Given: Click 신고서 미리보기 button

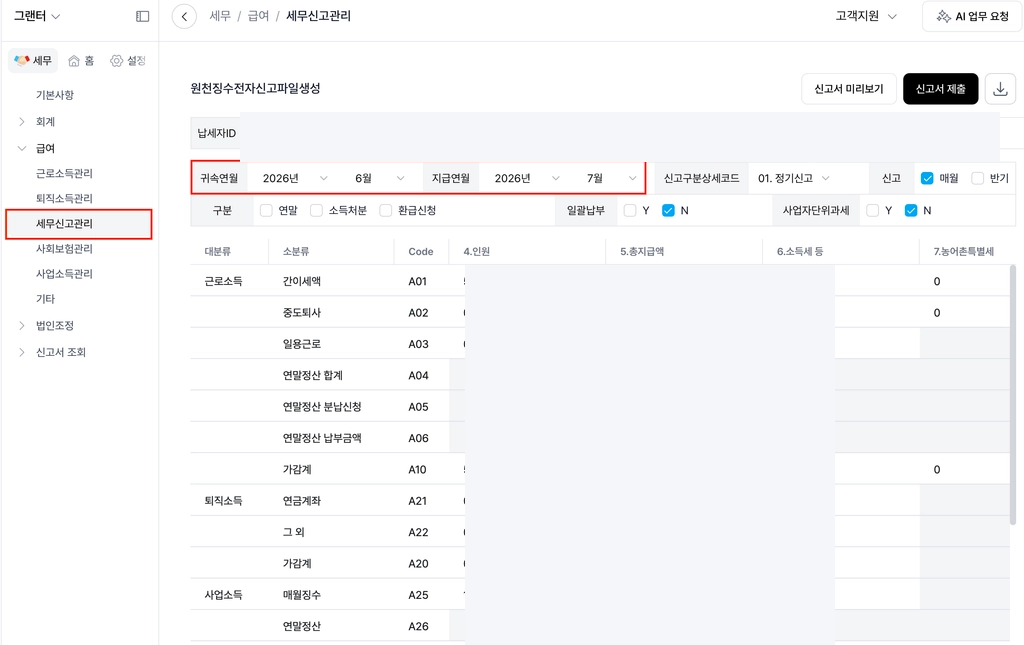Looking at the screenshot, I should pyautogui.click(x=848, y=89).
